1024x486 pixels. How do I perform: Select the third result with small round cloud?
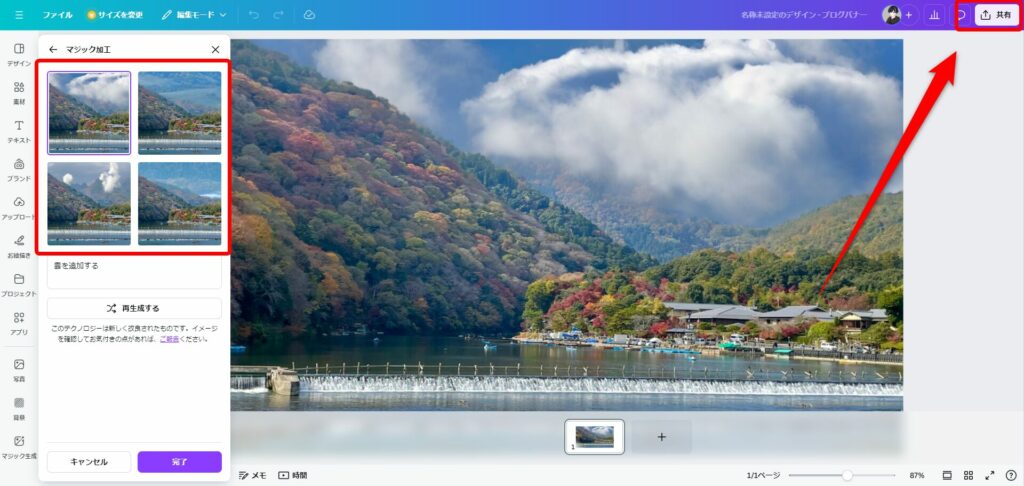pyautogui.click(x=89, y=203)
